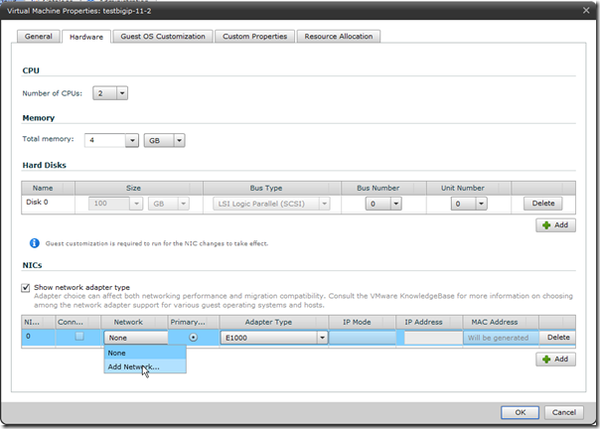Click the NIC 0 IP Address field
This screenshot has height=429, width=600.
pyautogui.click(x=433, y=338)
